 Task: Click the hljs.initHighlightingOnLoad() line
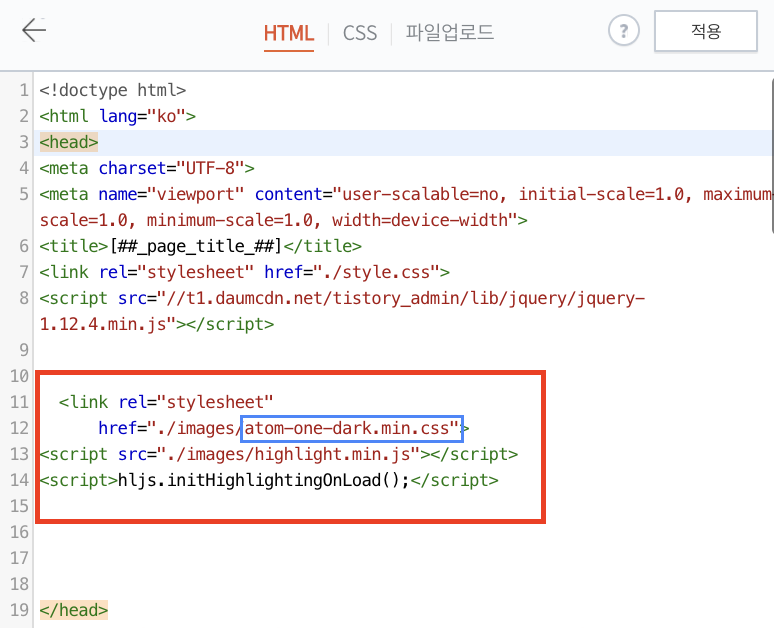(x=269, y=480)
